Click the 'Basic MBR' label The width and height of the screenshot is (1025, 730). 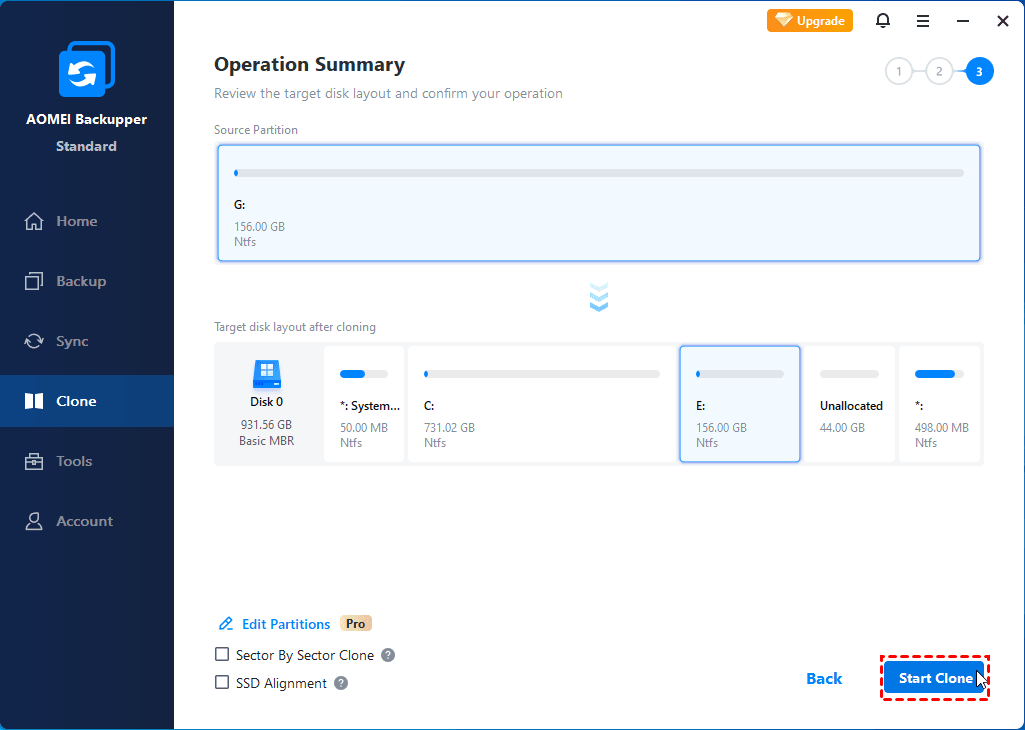266,441
